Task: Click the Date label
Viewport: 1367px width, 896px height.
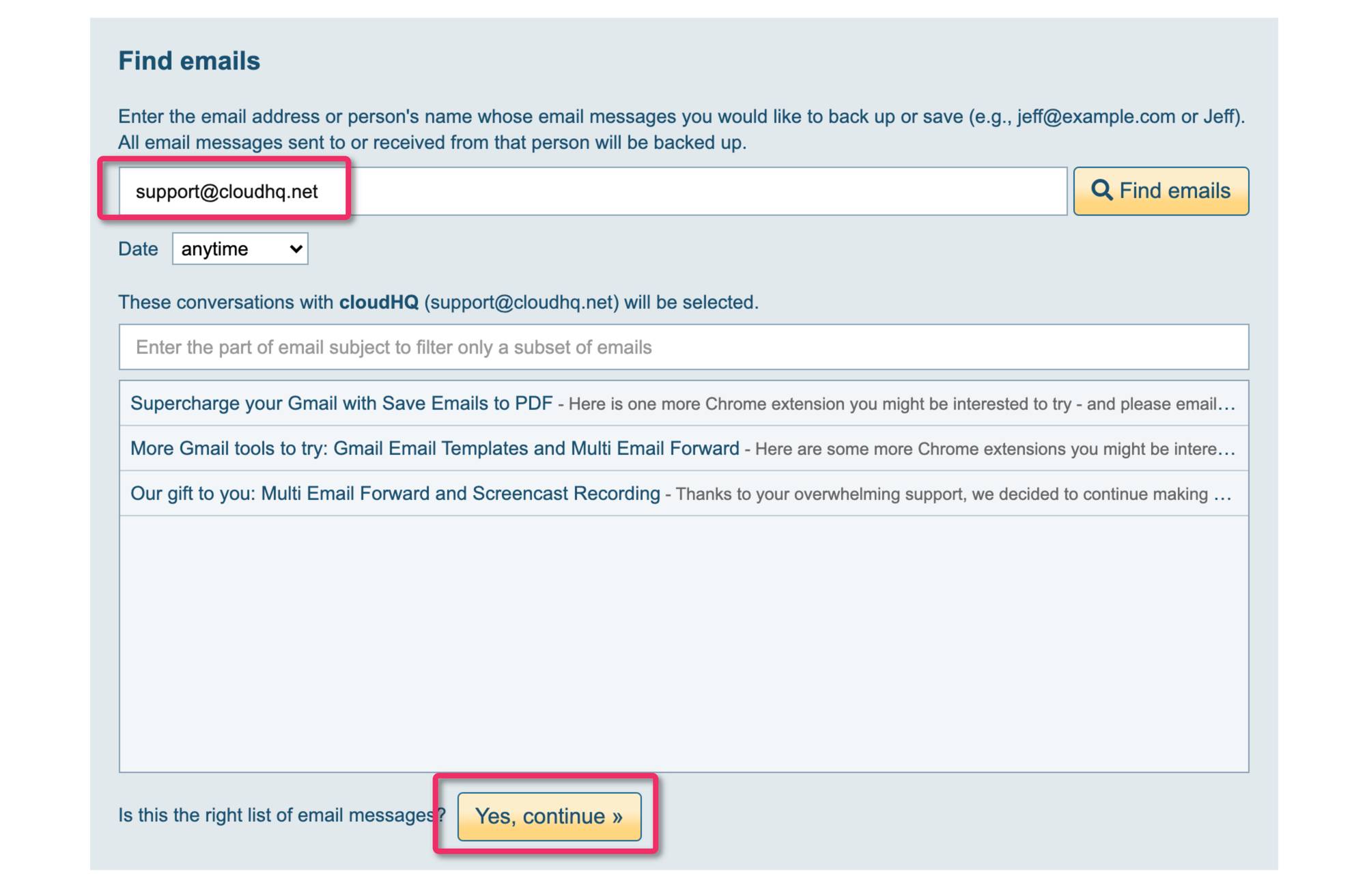Action: [x=138, y=249]
